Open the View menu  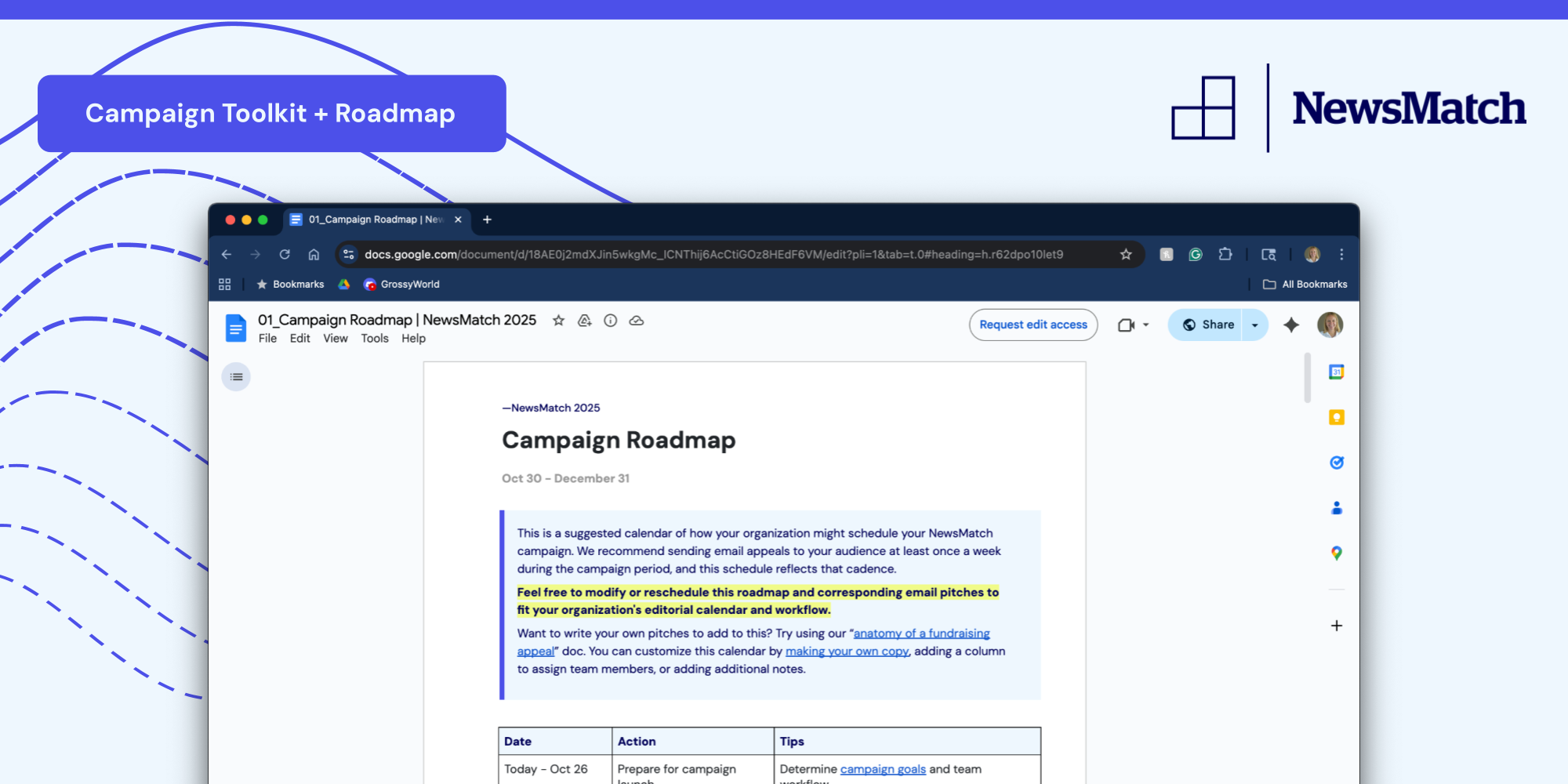336,339
